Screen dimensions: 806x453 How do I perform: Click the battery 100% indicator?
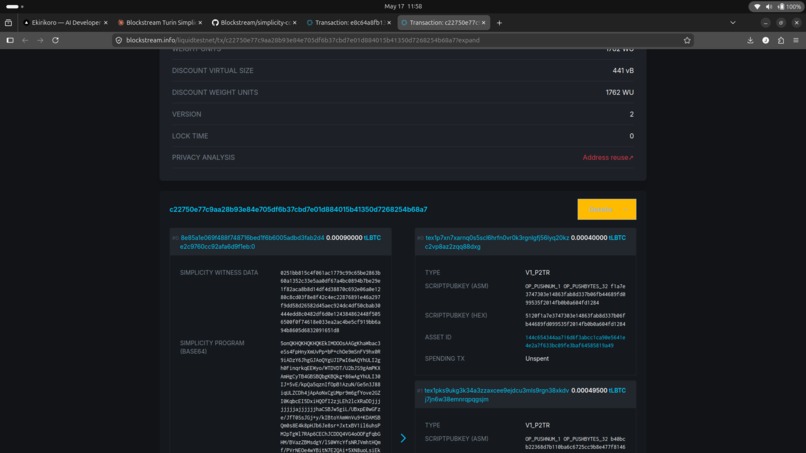pyautogui.click(x=789, y=6)
